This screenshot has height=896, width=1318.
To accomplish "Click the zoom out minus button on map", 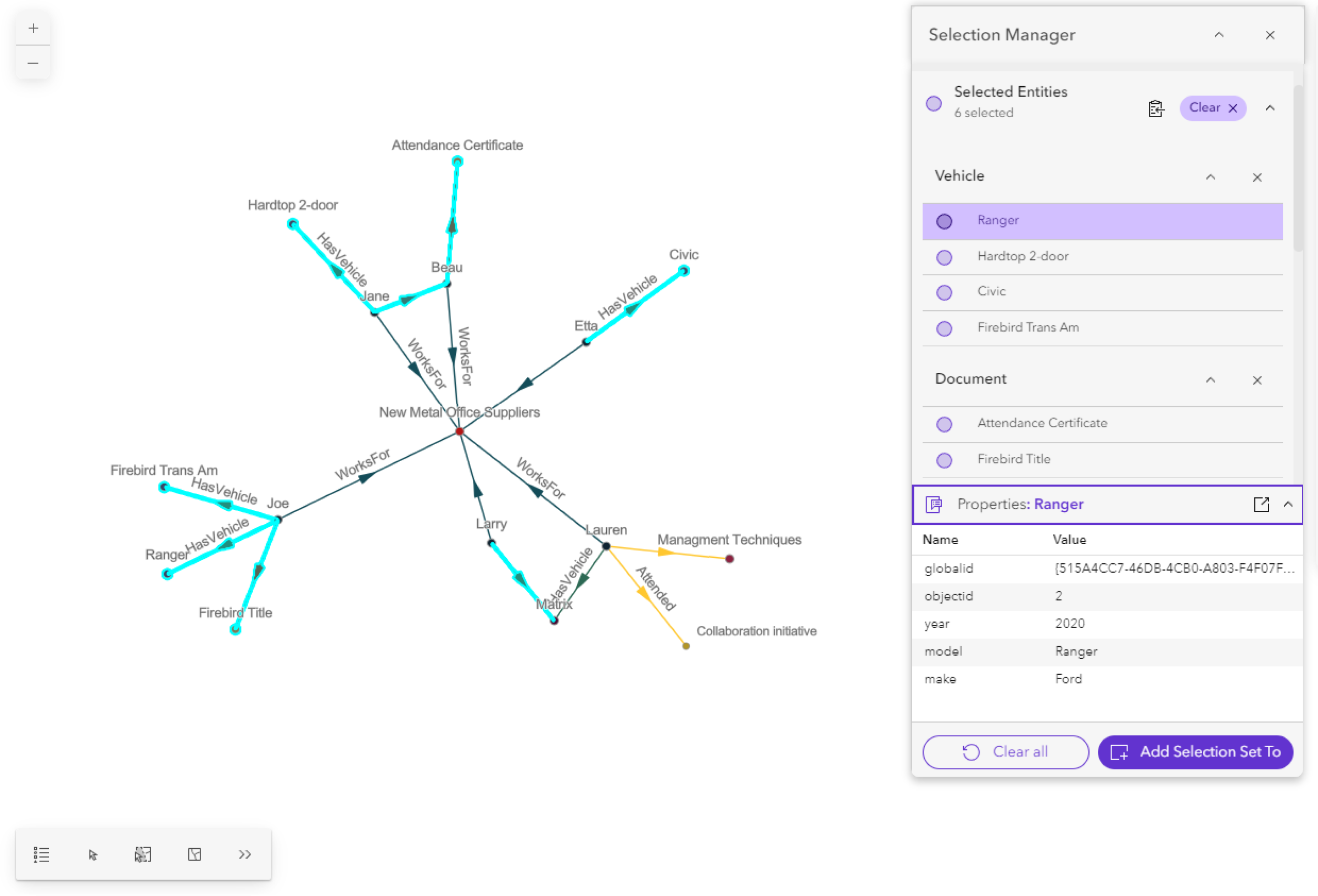I will point(32,62).
